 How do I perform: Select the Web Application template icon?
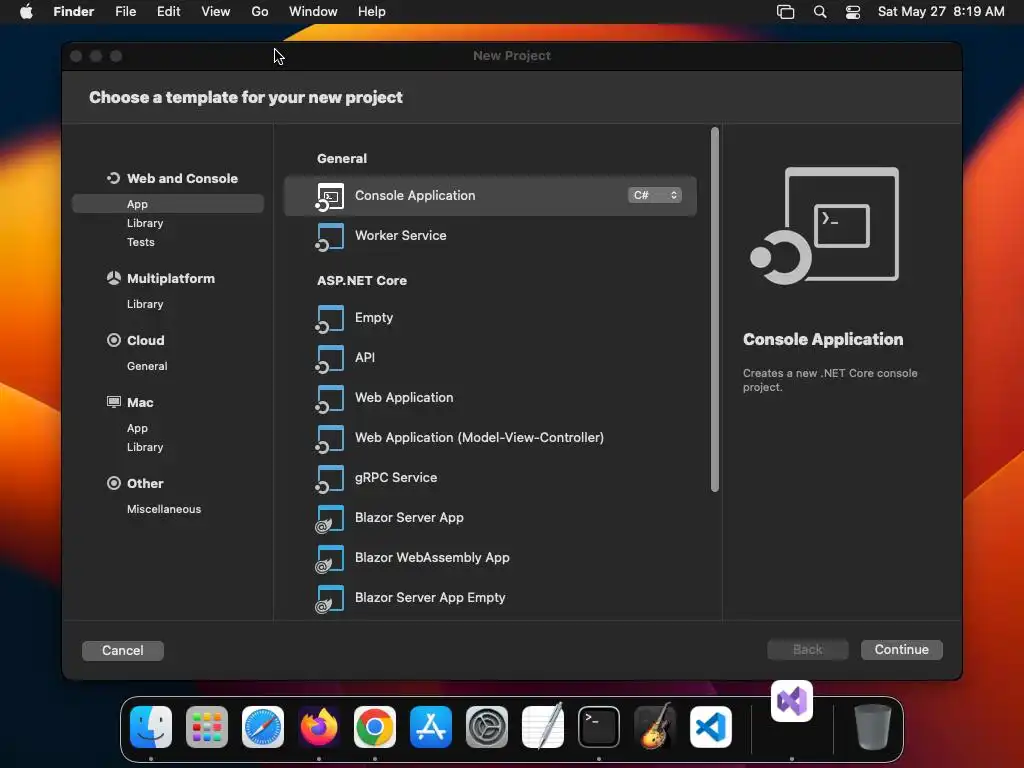click(x=330, y=398)
